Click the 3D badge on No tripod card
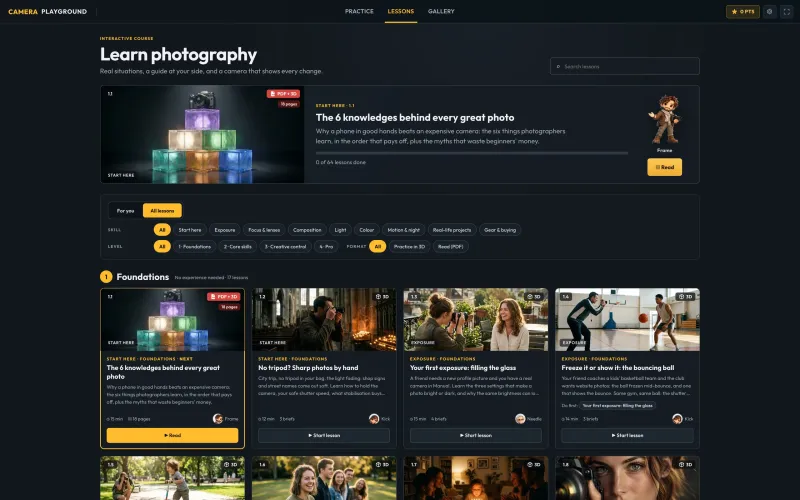 pos(383,296)
